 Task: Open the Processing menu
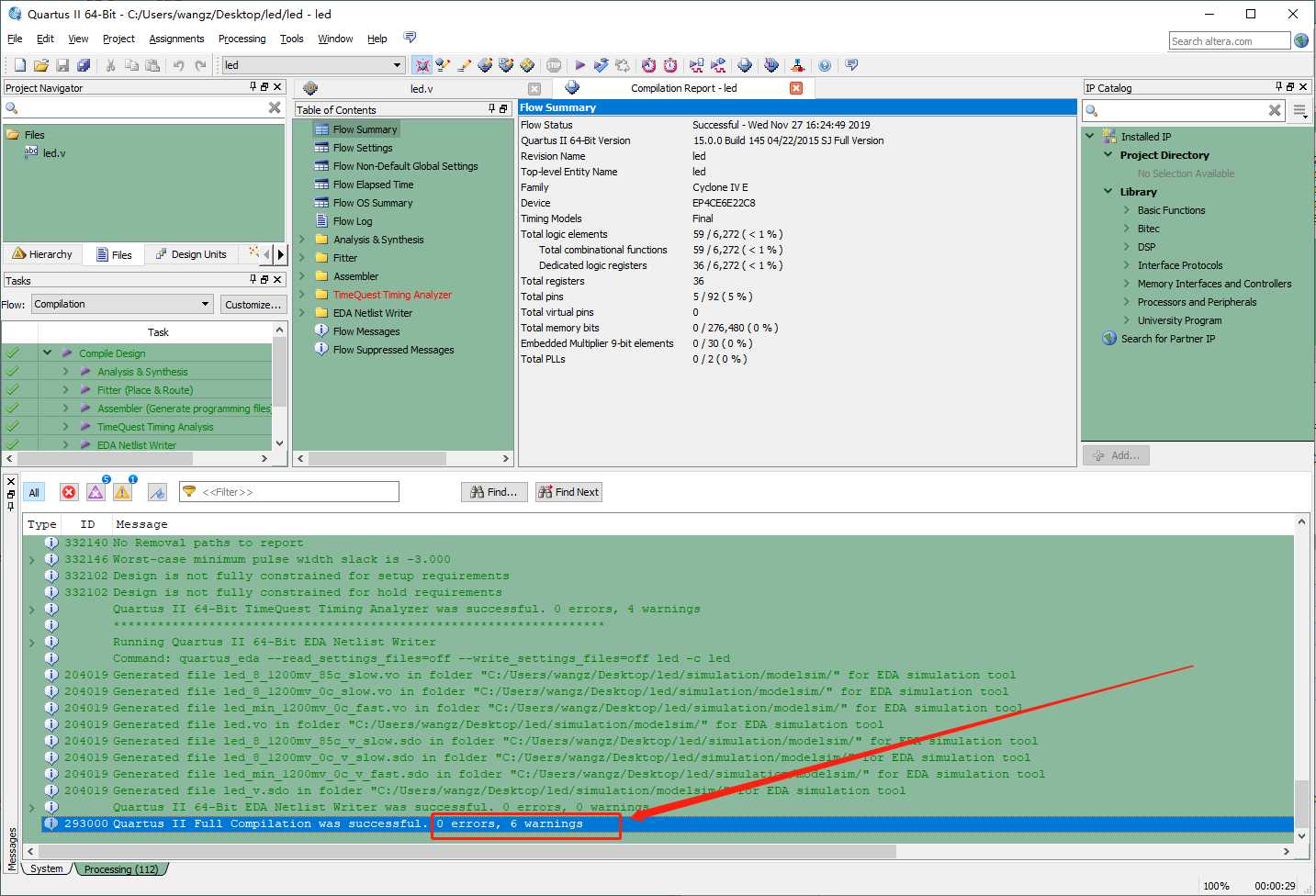242,39
